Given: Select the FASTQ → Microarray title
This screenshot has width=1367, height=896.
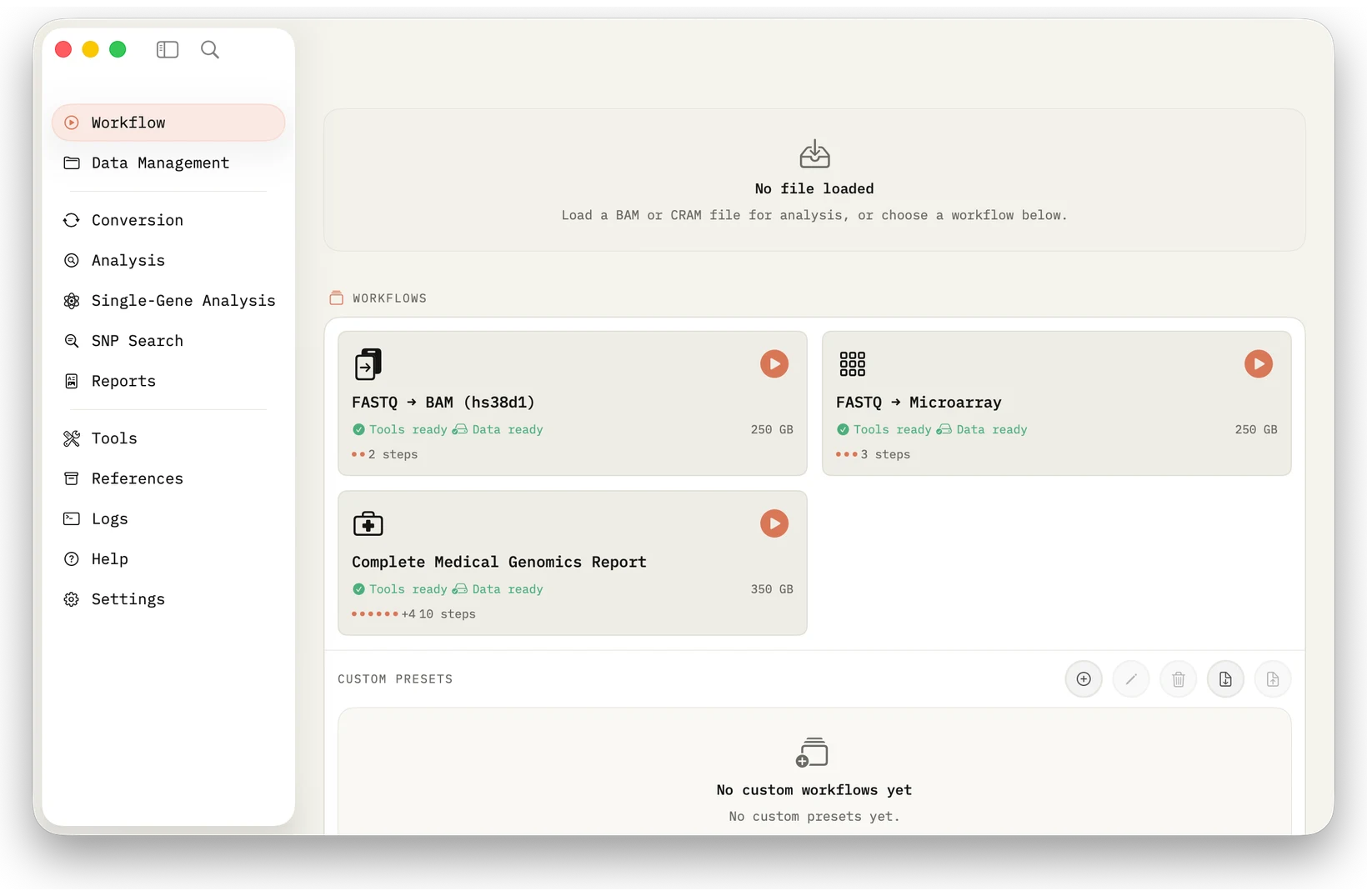Looking at the screenshot, I should pyautogui.click(x=919, y=403).
